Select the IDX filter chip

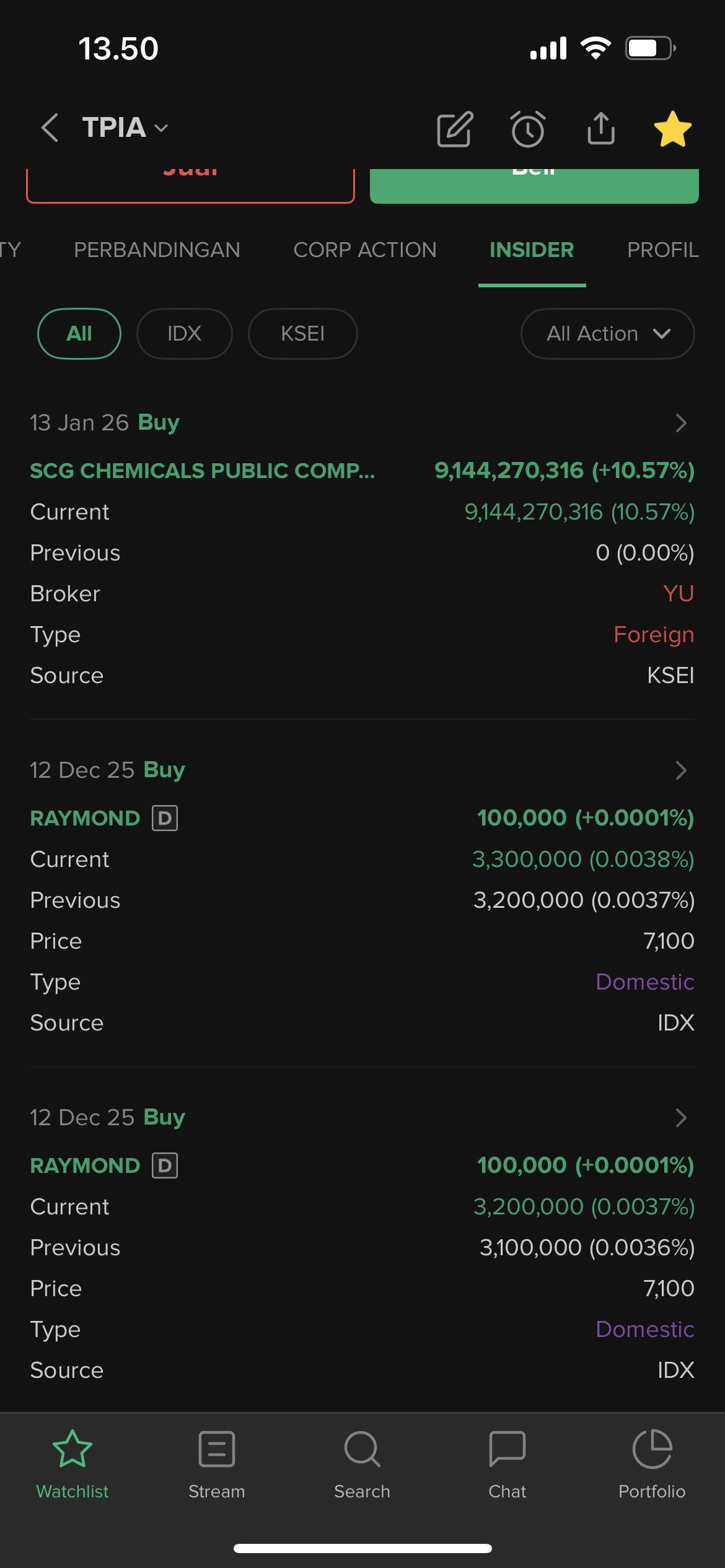click(184, 334)
